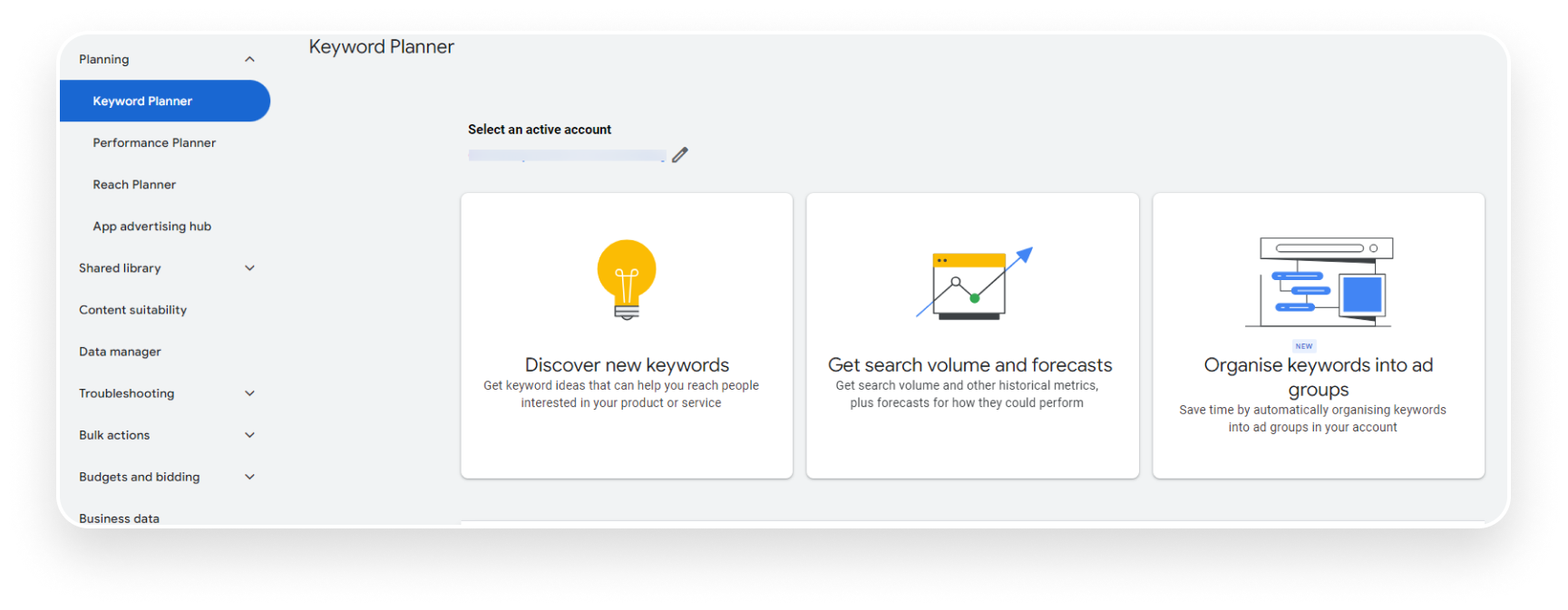
Task: Click the NEW badge on third card
Action: 1304,346
